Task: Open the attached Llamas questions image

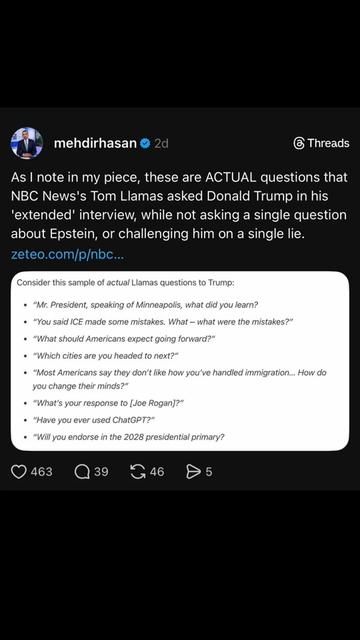Action: pyautogui.click(x=180, y=361)
